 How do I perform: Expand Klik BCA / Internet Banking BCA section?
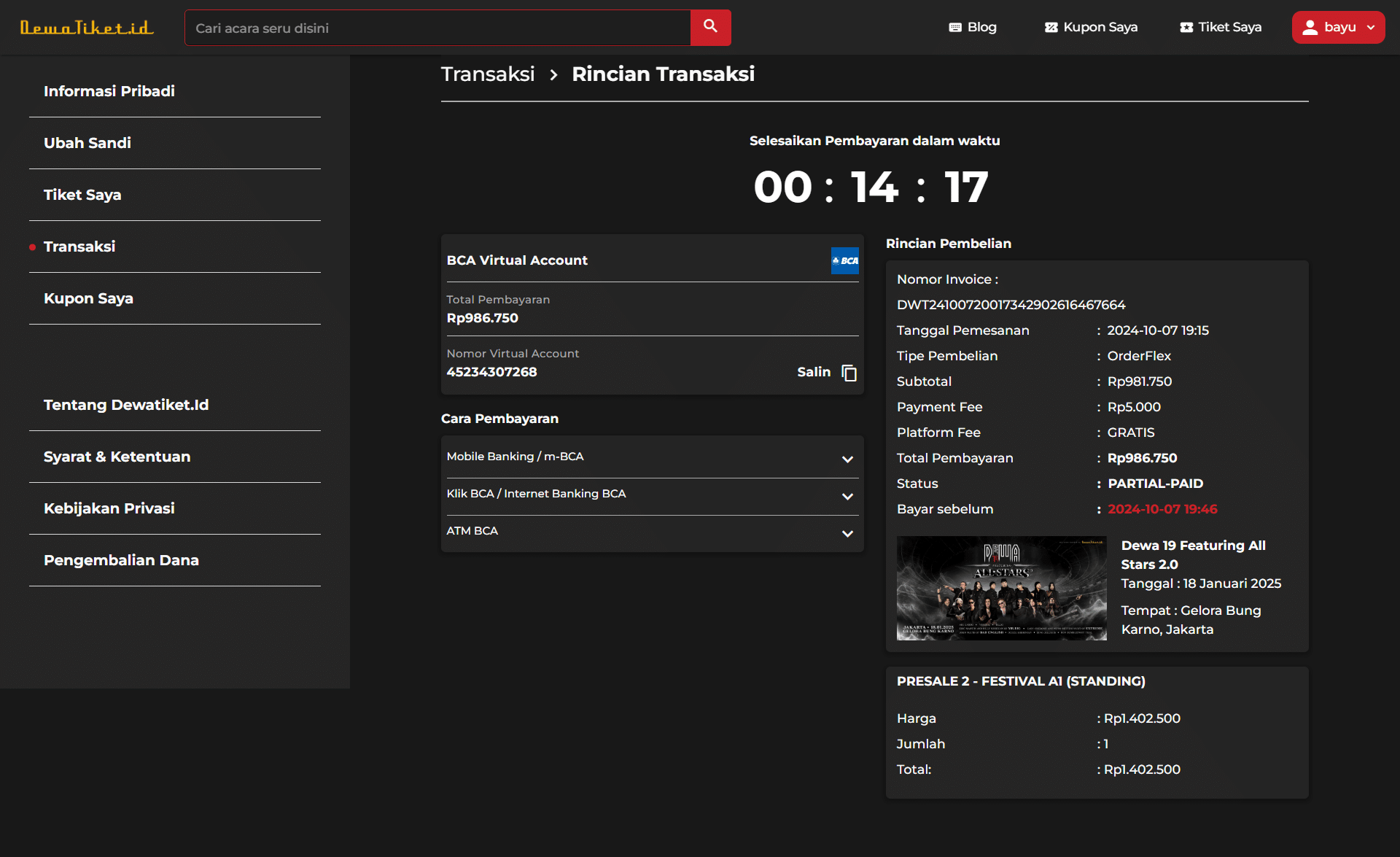(x=847, y=497)
